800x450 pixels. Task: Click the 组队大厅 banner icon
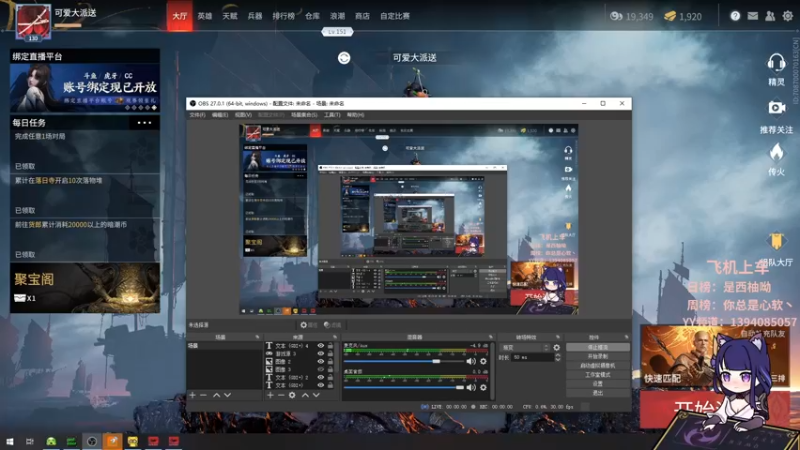tap(776, 241)
